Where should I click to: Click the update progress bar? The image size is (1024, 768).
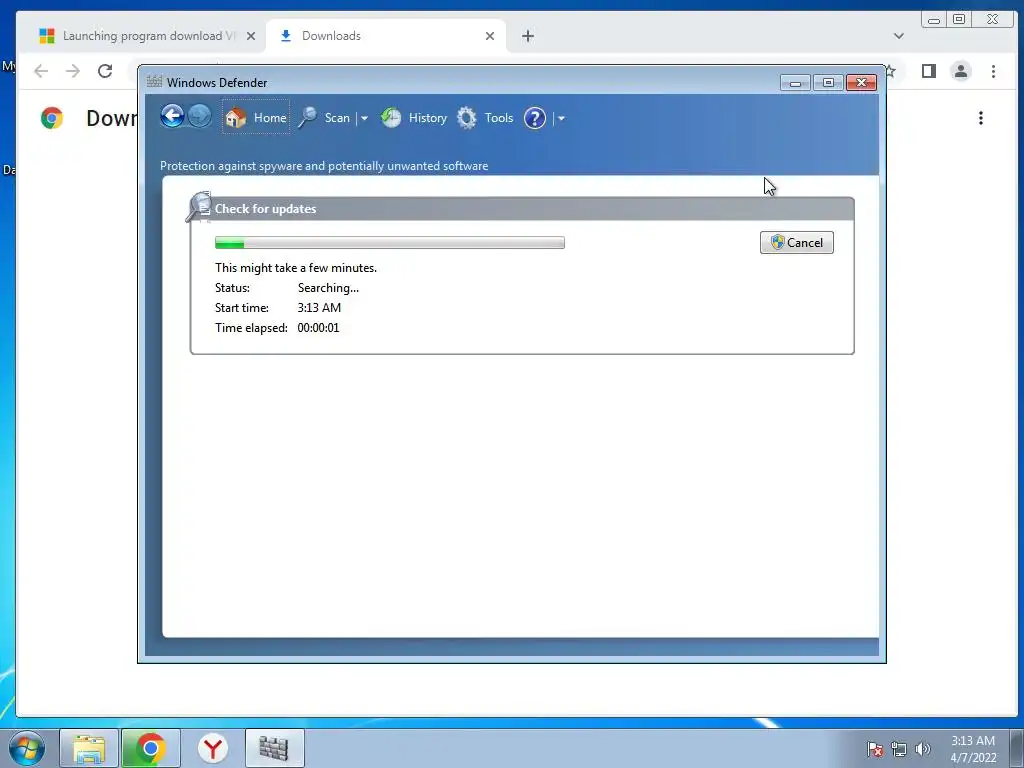click(x=390, y=243)
